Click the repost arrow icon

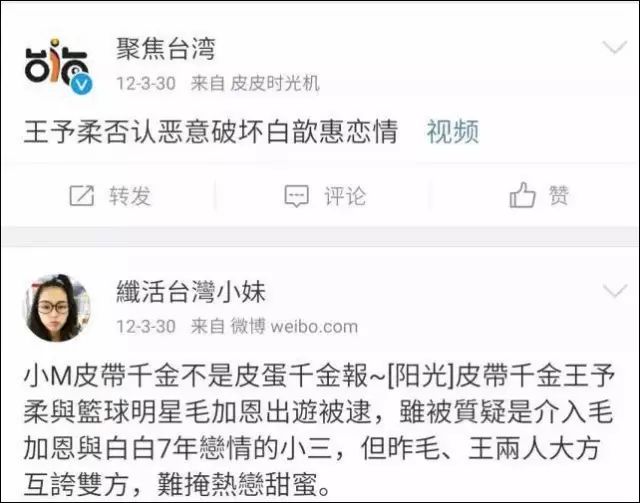(x=82, y=196)
